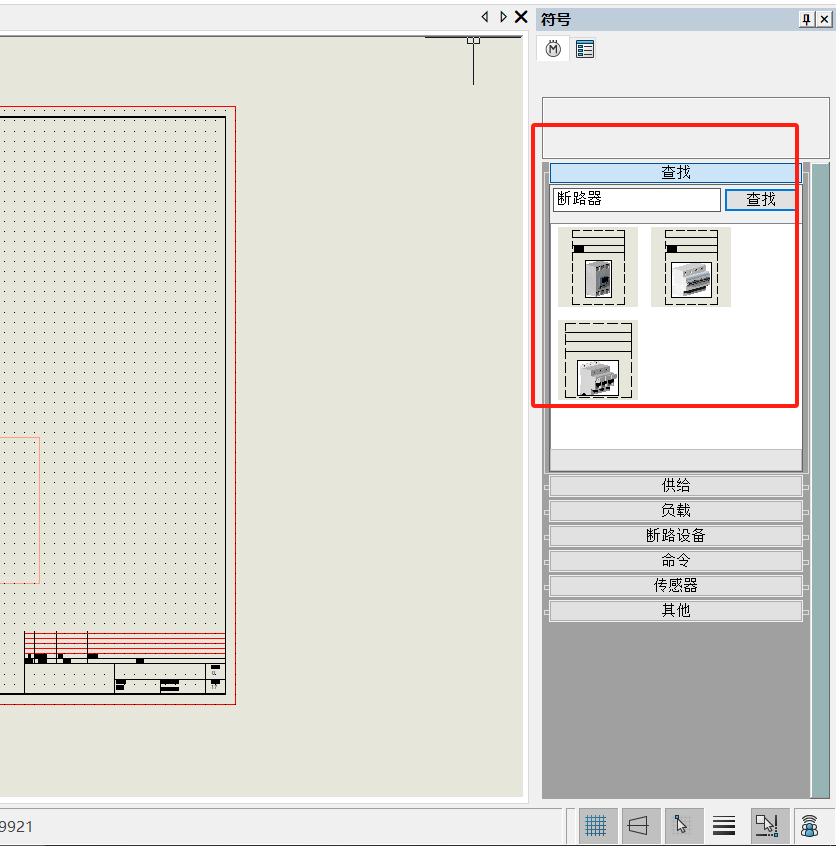836x846 pixels.
Task: Toggle line weight display icon
Action: [x=724, y=825]
